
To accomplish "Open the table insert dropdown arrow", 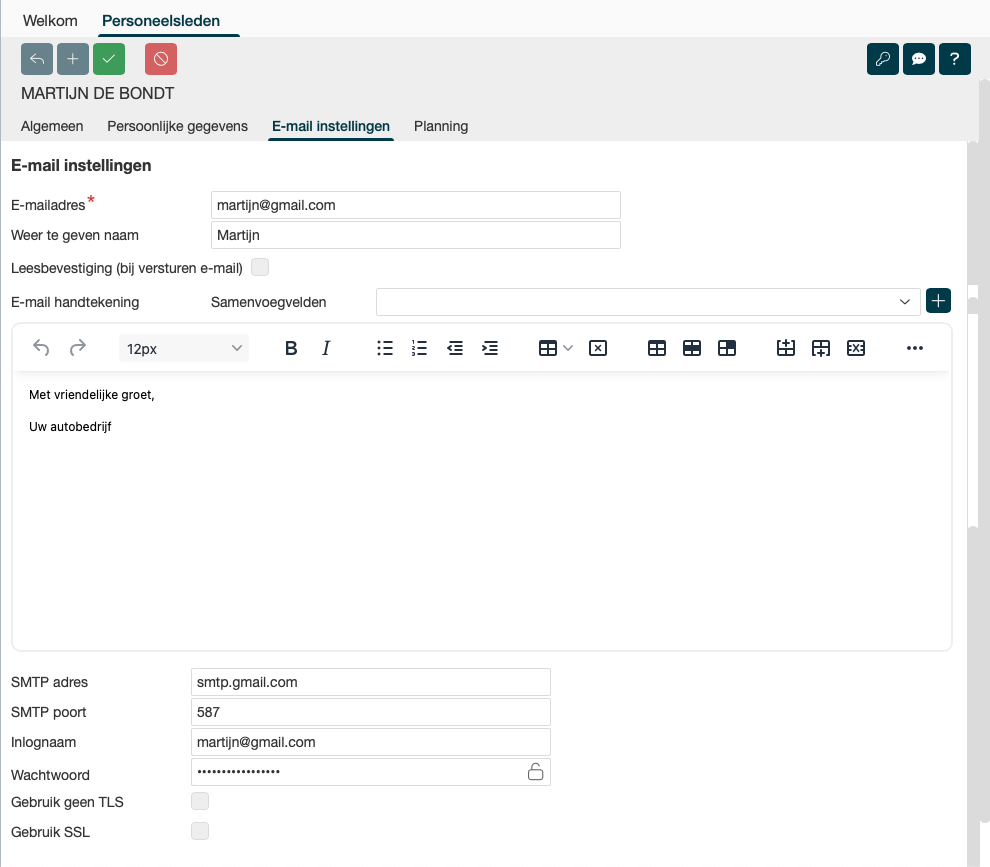I will (568, 348).
